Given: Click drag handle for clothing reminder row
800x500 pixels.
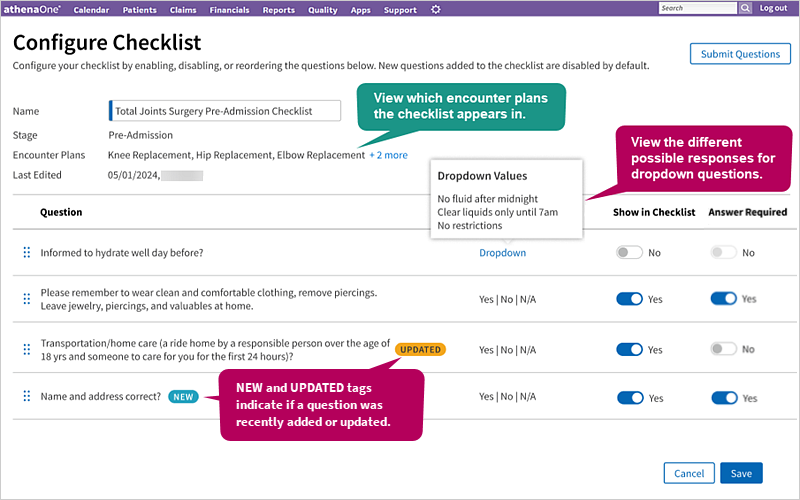Looking at the screenshot, I should [x=27, y=299].
